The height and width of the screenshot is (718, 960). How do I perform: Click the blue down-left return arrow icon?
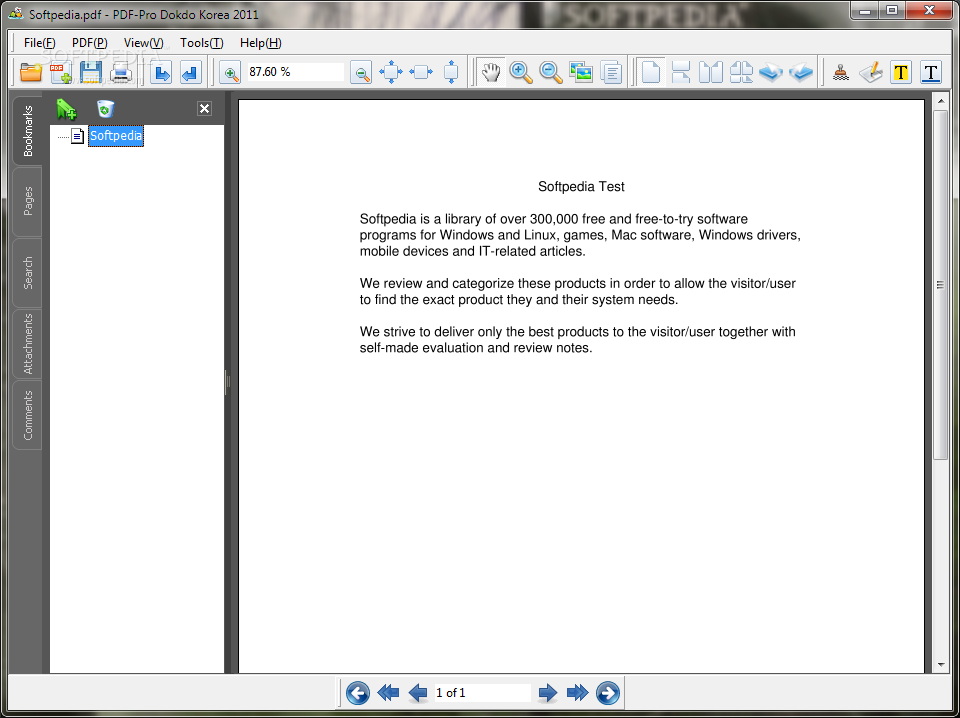tap(191, 72)
